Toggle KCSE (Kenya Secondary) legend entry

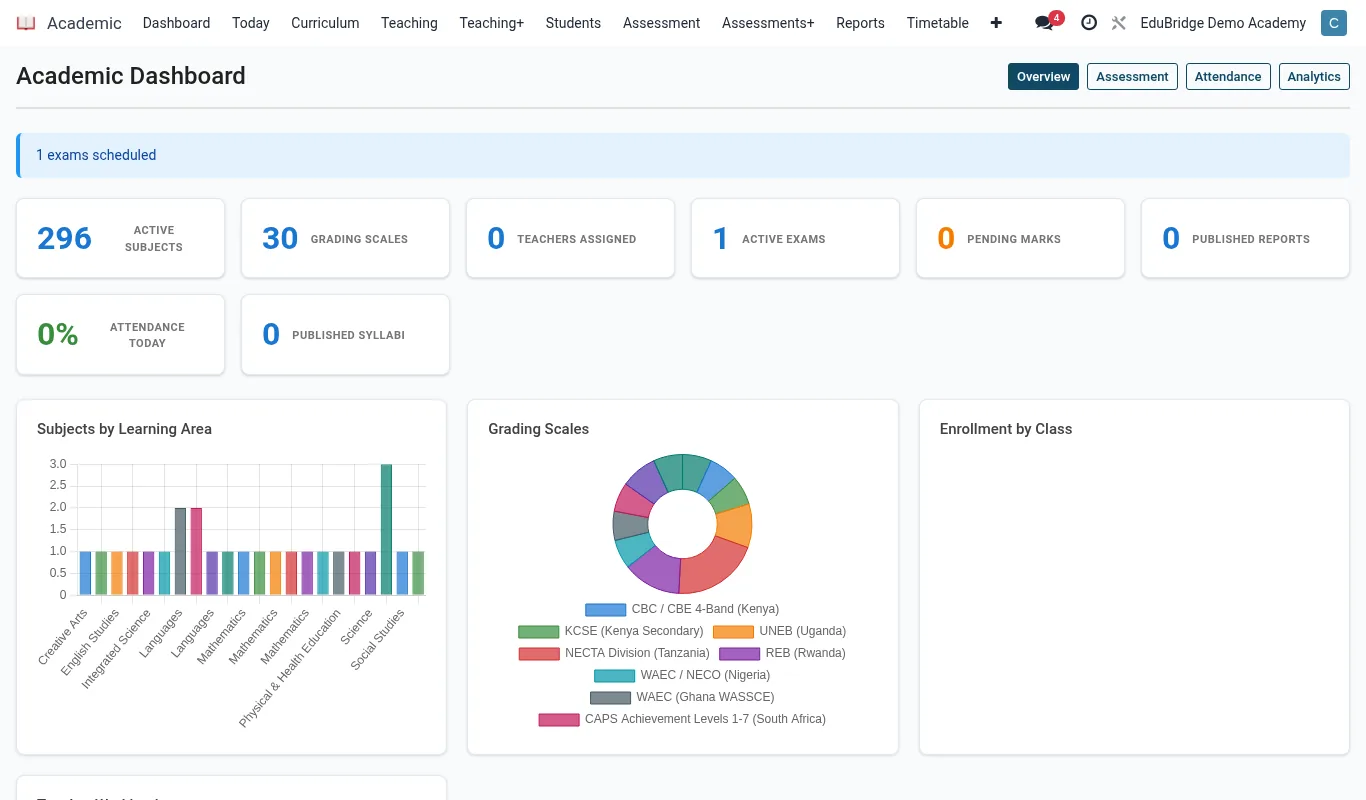click(610, 631)
